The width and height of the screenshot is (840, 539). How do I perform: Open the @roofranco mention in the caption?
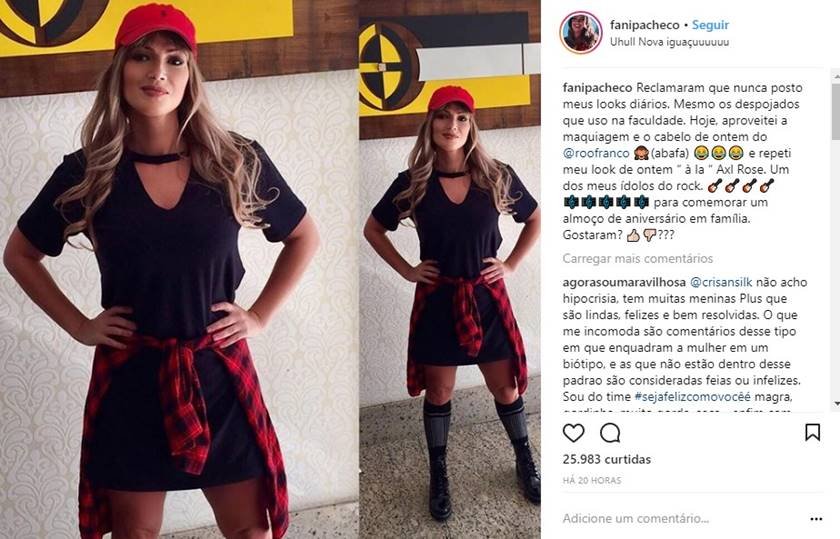[596, 153]
